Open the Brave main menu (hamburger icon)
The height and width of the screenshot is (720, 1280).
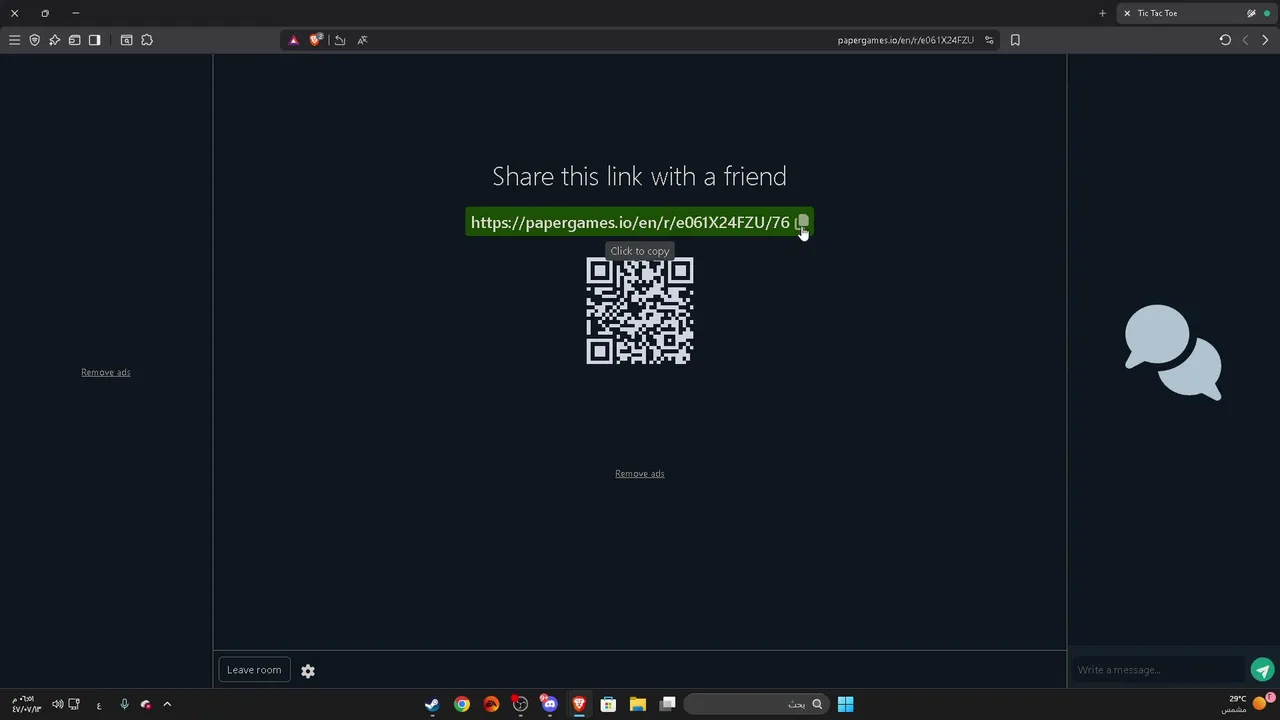(x=14, y=40)
